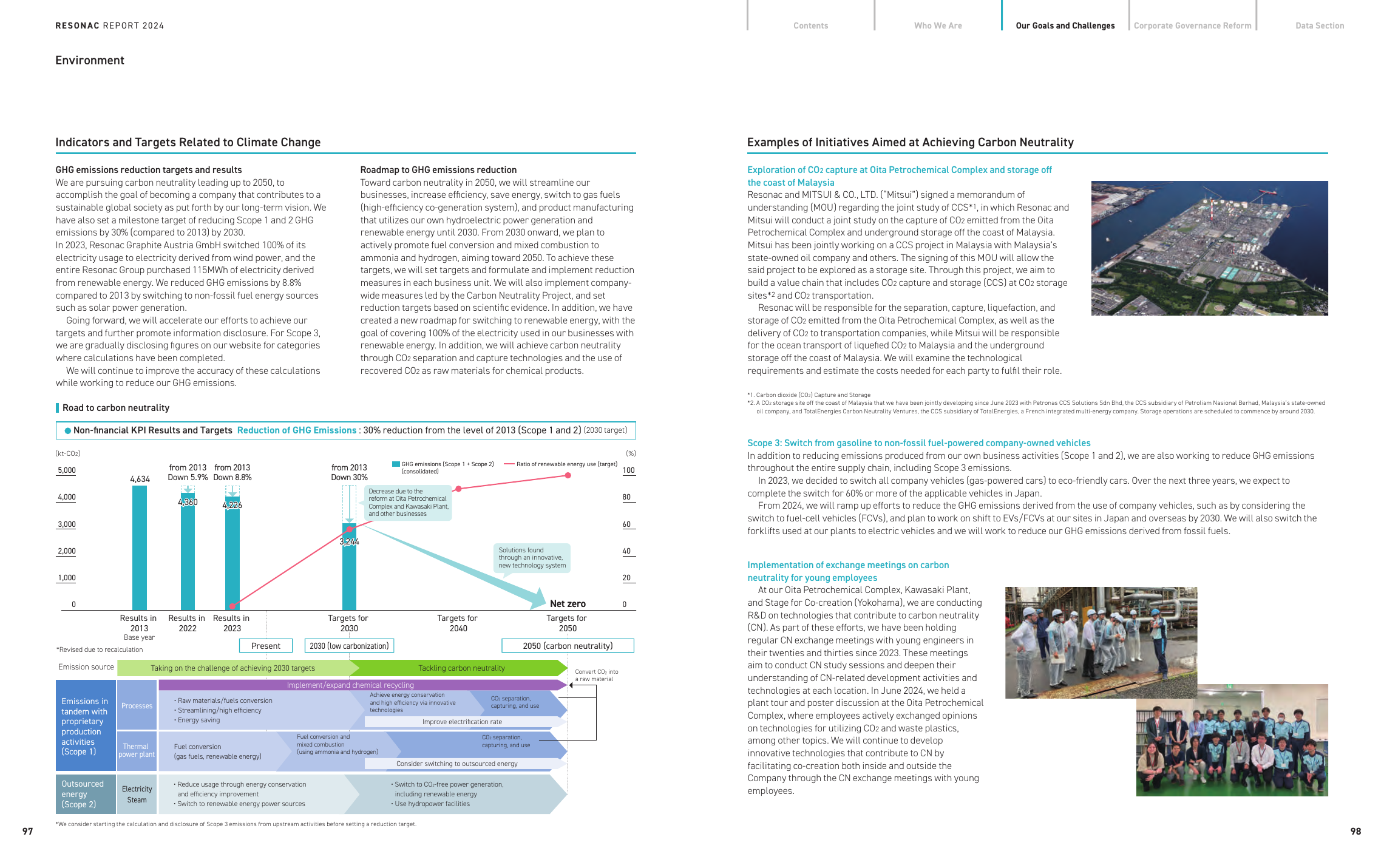Click the 'Targets for 2040' axis label
1384x868 pixels.
(458, 623)
